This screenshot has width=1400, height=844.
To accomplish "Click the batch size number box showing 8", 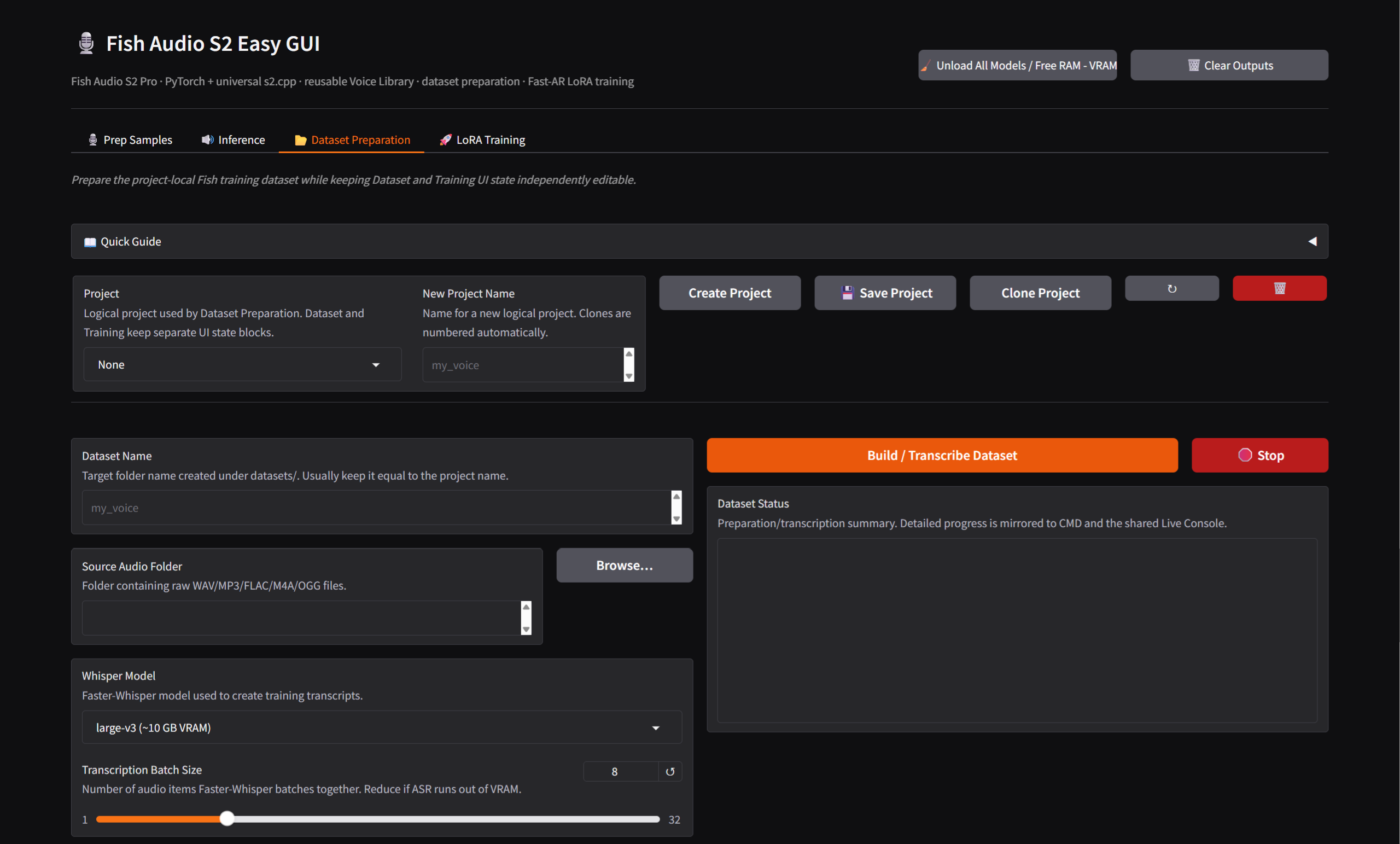I will click(621, 771).
